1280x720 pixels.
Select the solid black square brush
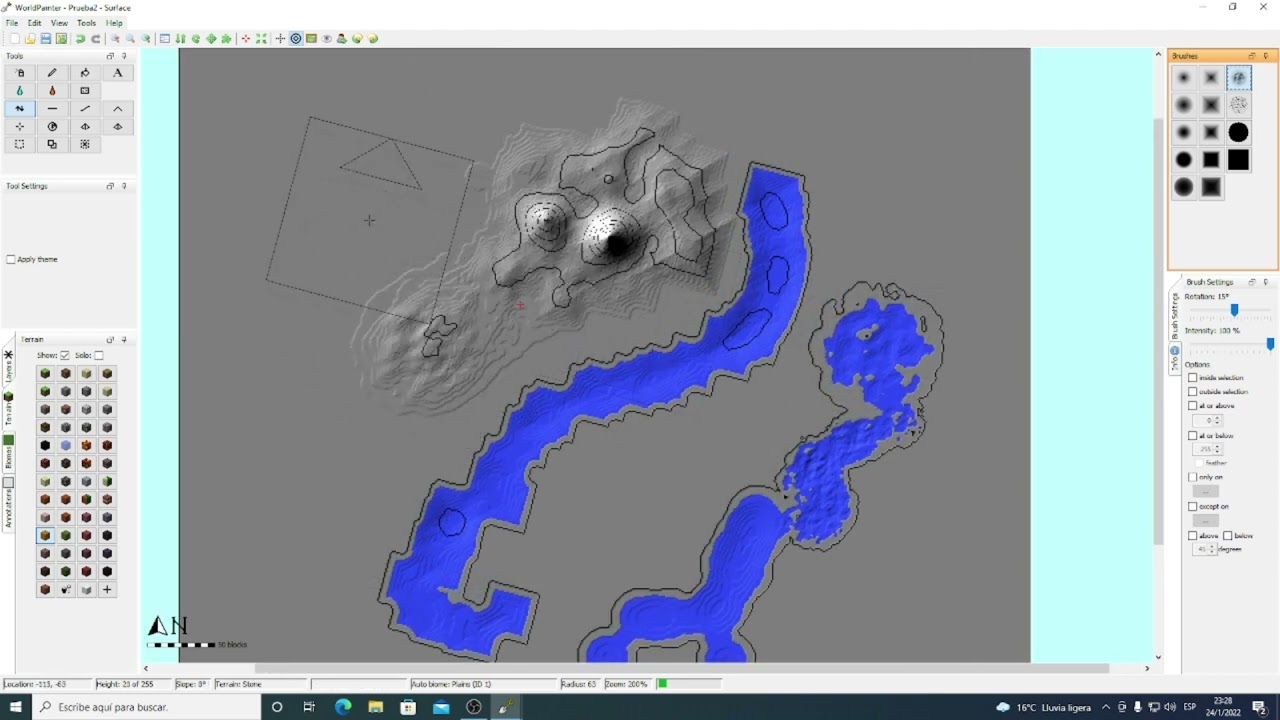coord(1238,160)
